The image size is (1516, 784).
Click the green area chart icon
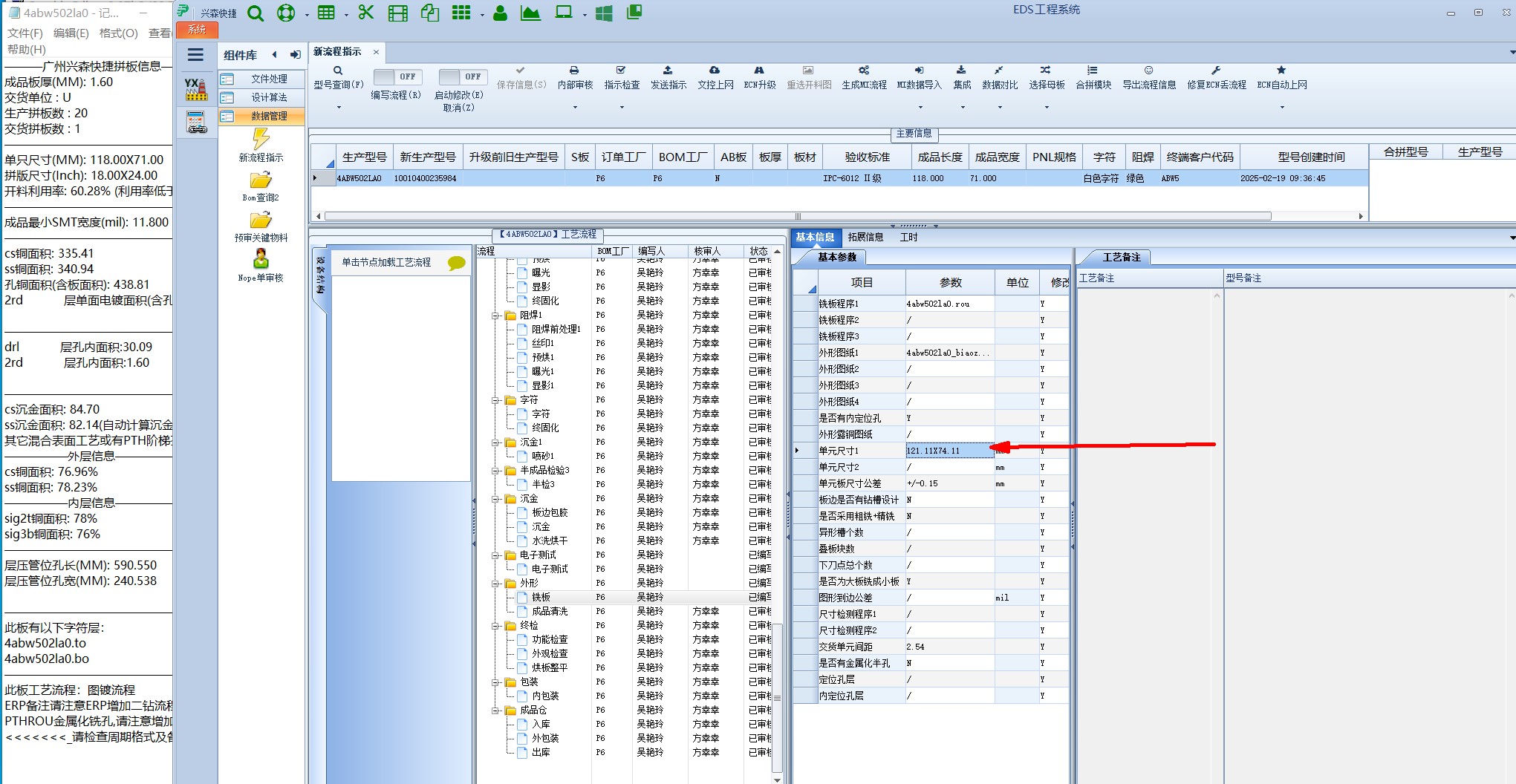coord(530,13)
